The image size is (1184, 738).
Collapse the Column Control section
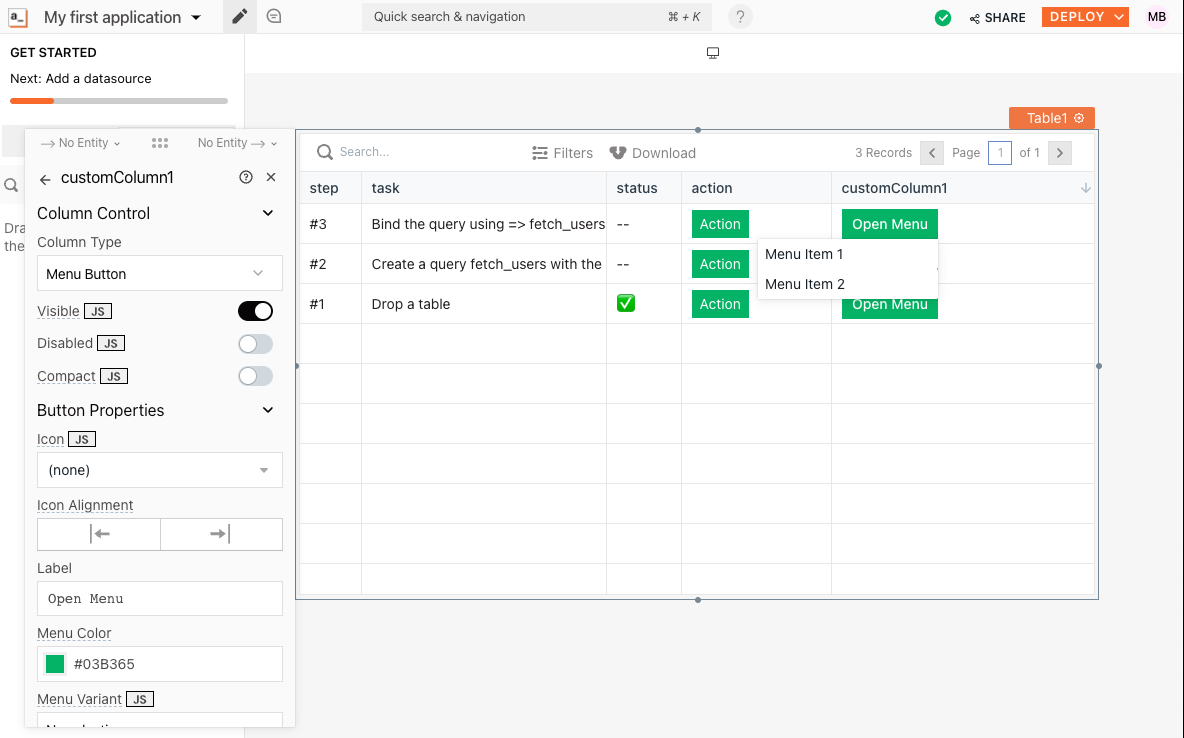click(267, 213)
